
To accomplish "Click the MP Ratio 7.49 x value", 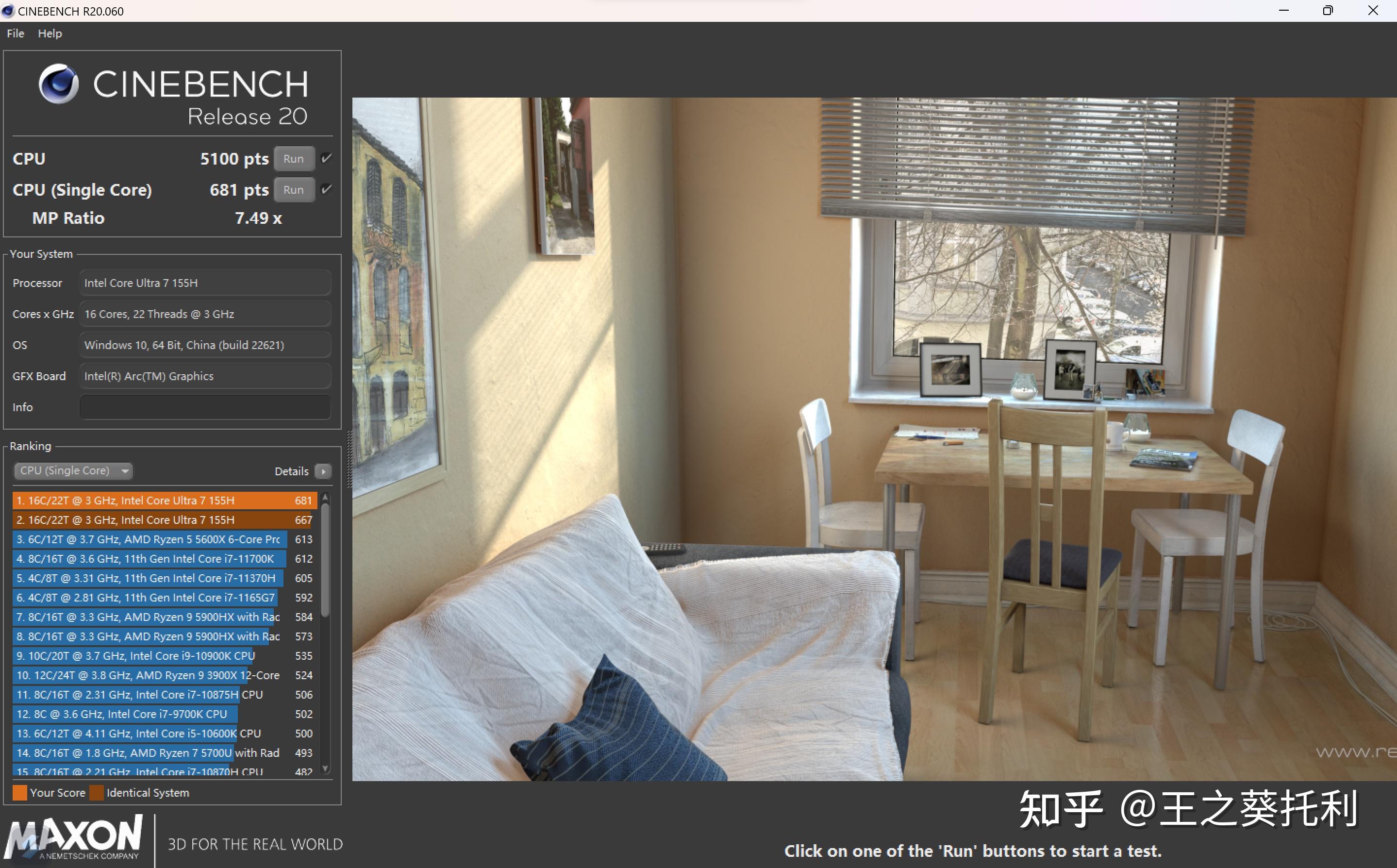I will click(258, 218).
